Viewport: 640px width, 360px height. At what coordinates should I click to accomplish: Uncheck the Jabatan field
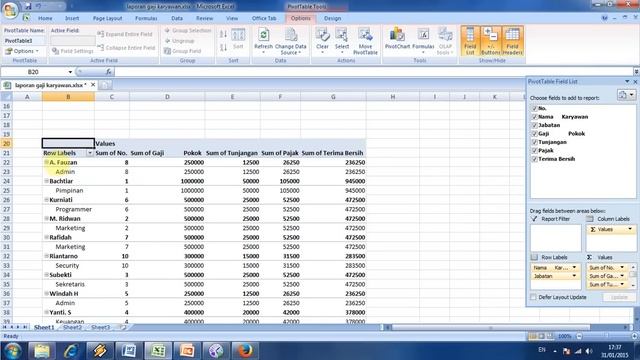click(534, 125)
